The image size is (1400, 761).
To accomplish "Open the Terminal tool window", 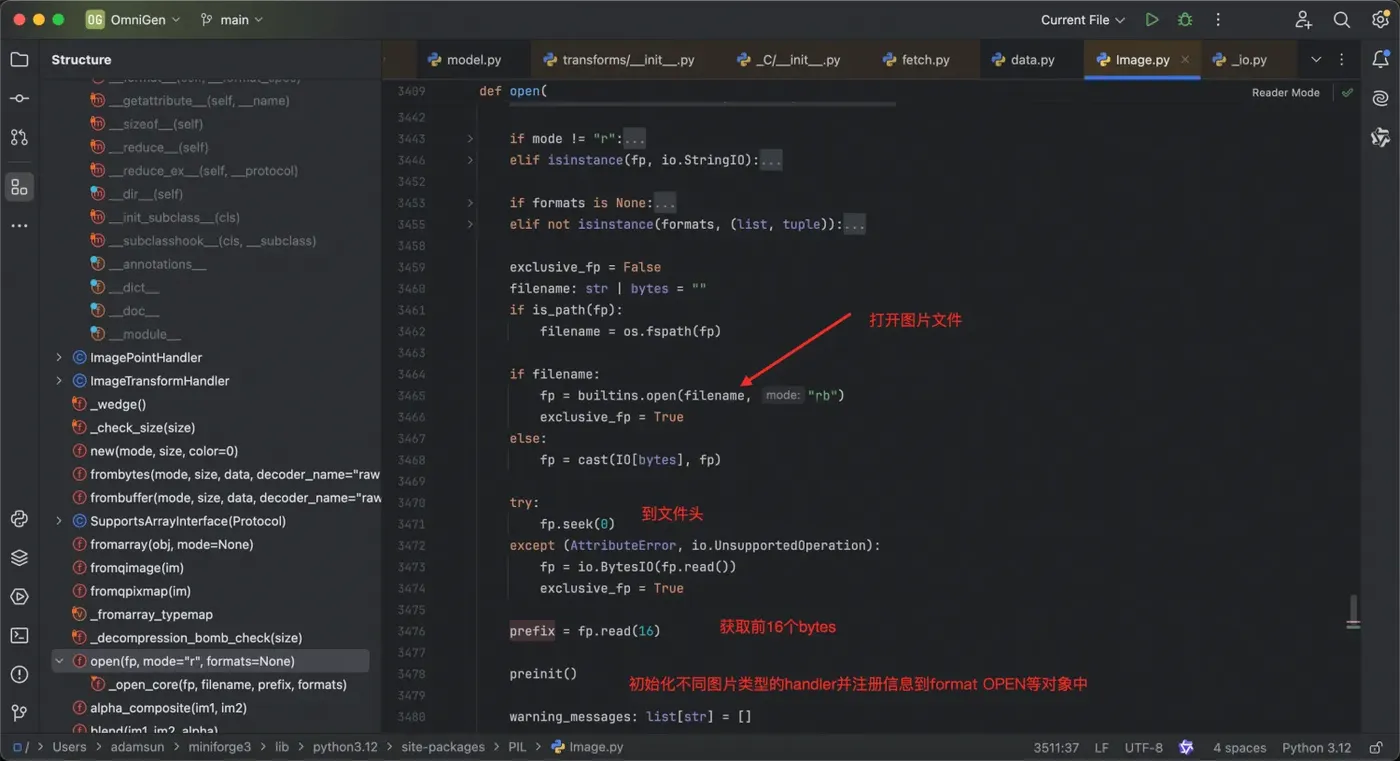I will [x=19, y=636].
